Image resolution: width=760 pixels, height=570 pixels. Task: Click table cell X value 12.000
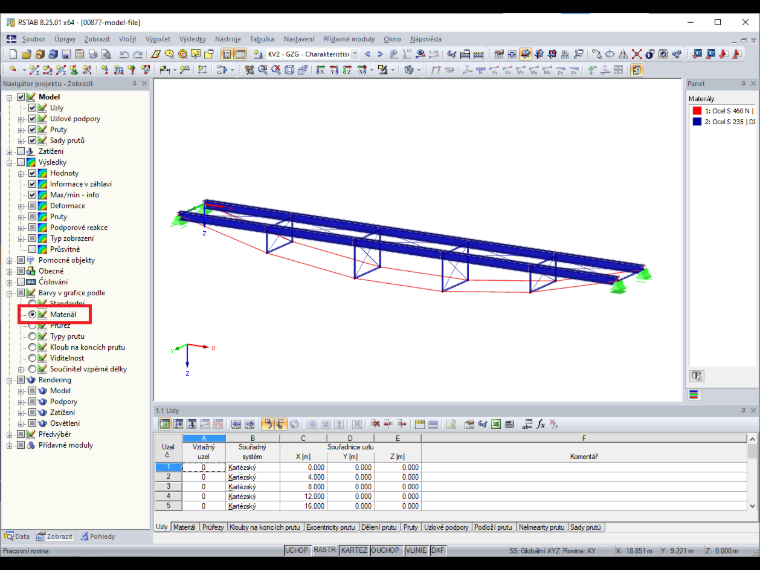coord(303,496)
